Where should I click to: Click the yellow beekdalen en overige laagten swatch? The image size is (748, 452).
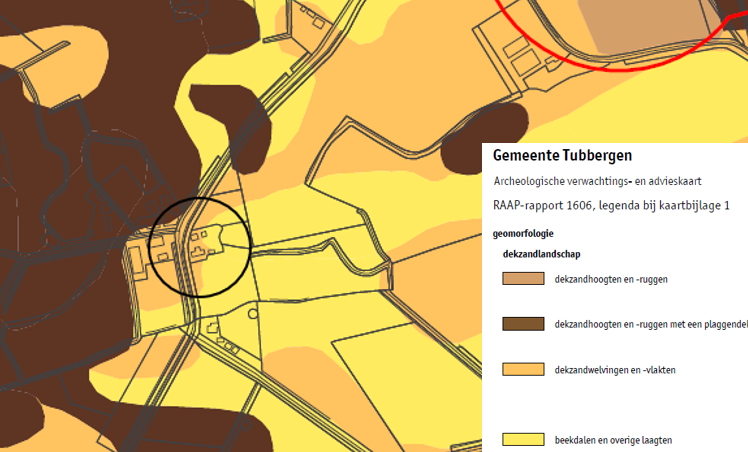click(523, 440)
